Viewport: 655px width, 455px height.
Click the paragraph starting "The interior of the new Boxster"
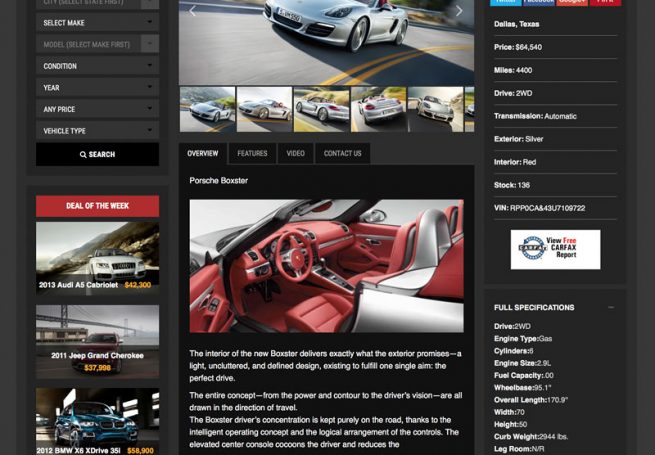325,366
